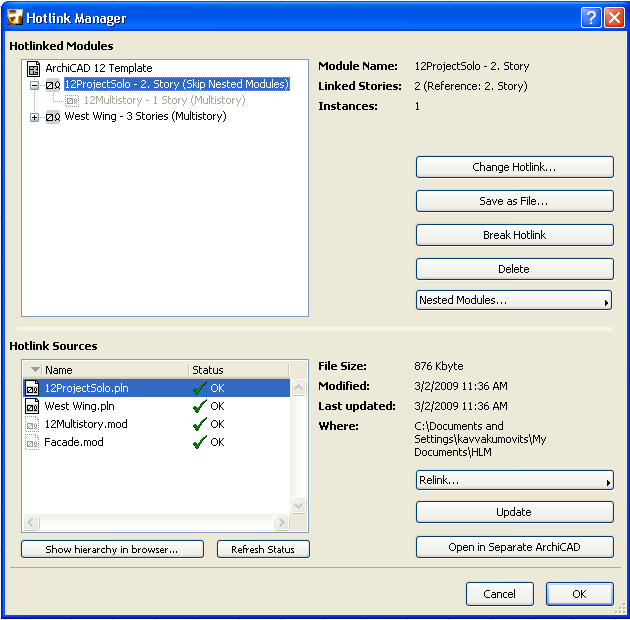Click Break Hotlink button
The image size is (630, 620).
coord(515,235)
